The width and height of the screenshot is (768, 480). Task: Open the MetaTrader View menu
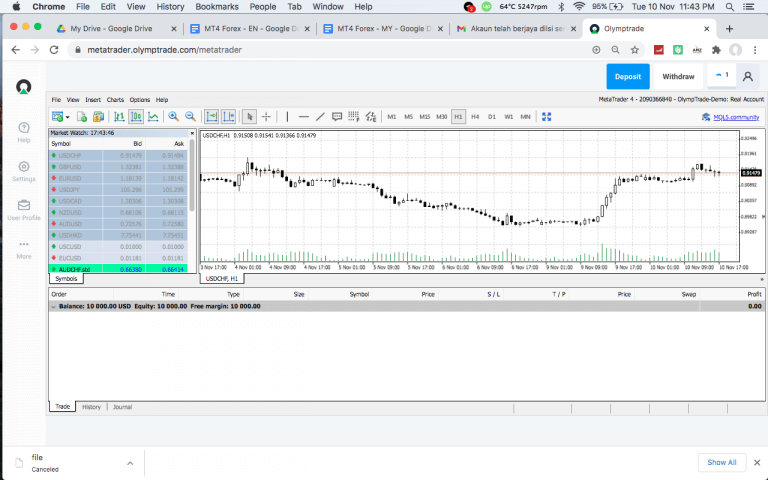[x=73, y=99]
